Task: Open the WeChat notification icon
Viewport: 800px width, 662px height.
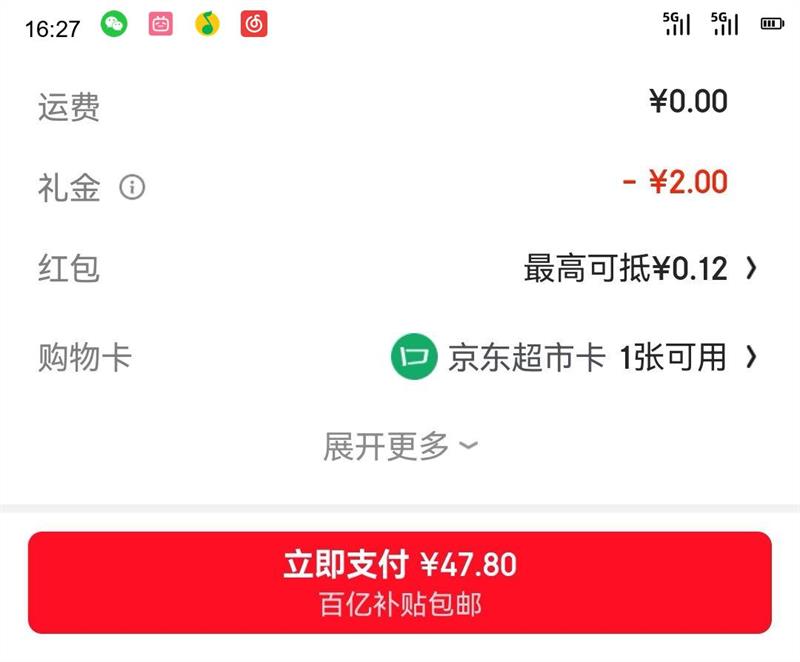Action: (114, 24)
